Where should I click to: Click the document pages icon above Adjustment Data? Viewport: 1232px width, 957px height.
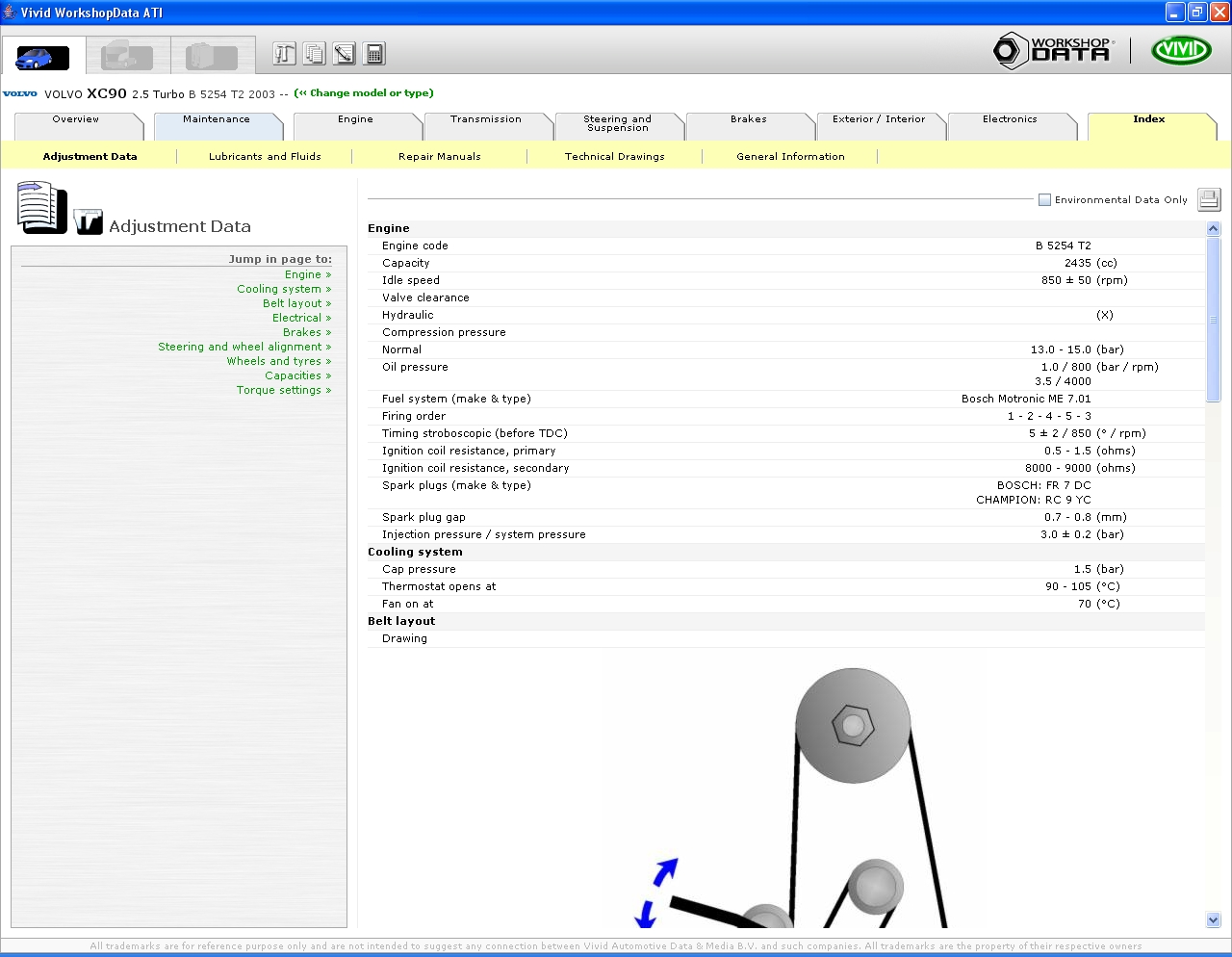[41, 207]
